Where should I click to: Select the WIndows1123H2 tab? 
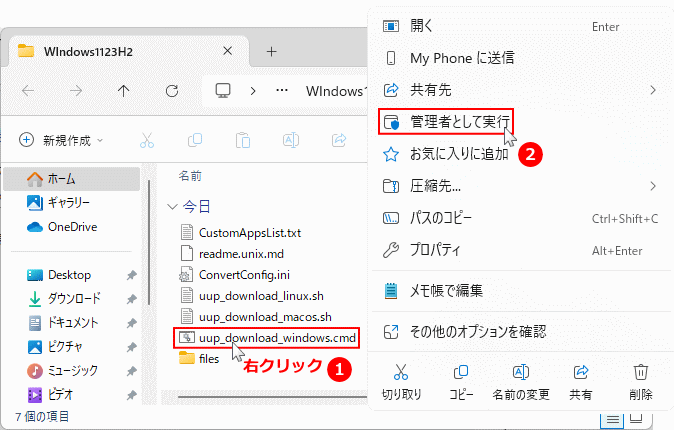pos(129,52)
